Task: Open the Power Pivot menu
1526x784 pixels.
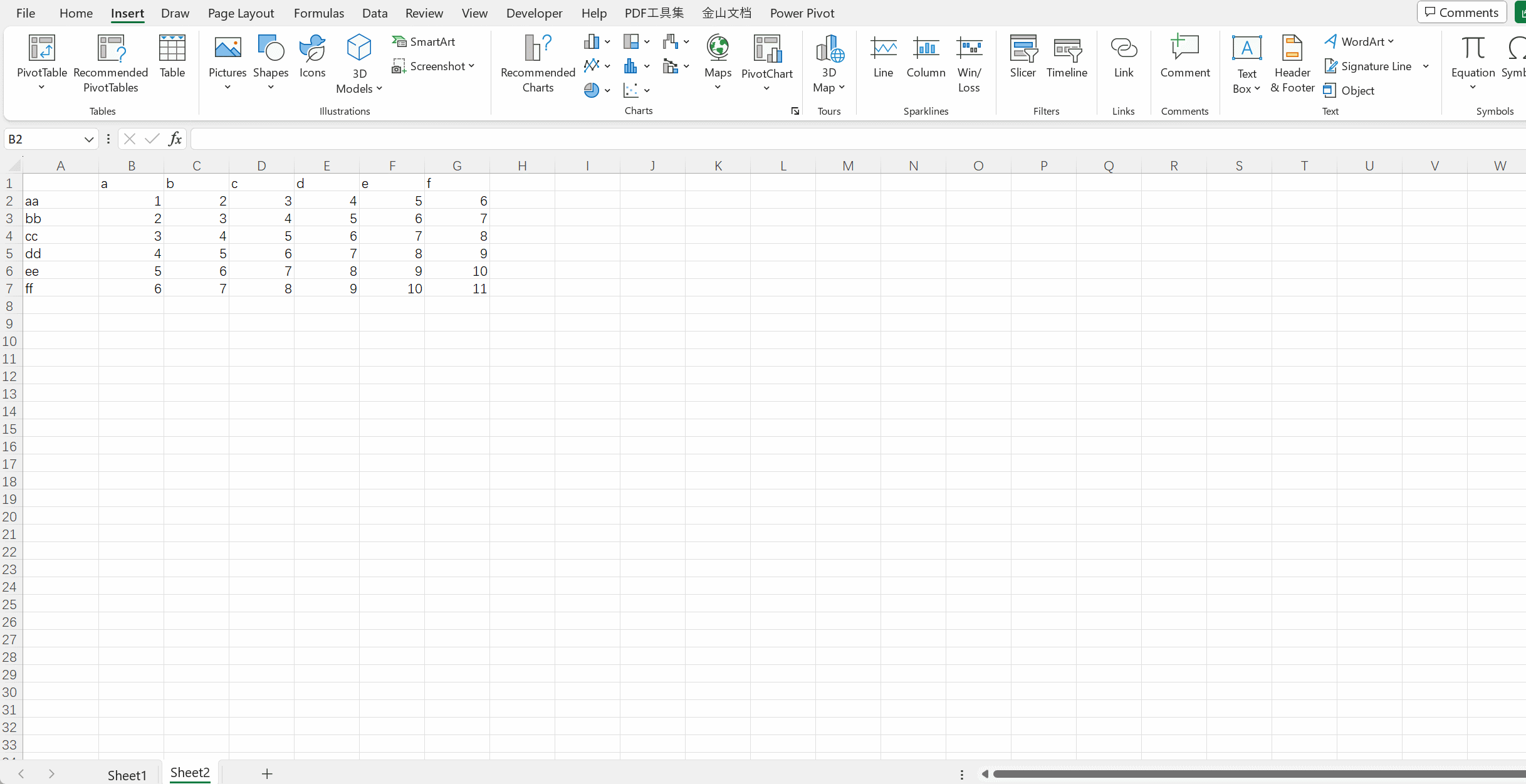Action: tap(802, 13)
